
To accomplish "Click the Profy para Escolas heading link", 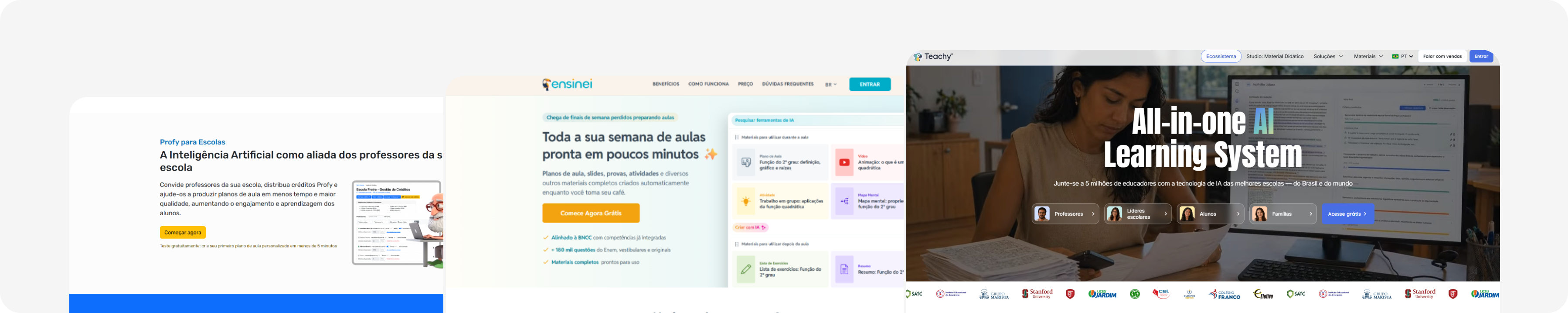I will [x=192, y=142].
